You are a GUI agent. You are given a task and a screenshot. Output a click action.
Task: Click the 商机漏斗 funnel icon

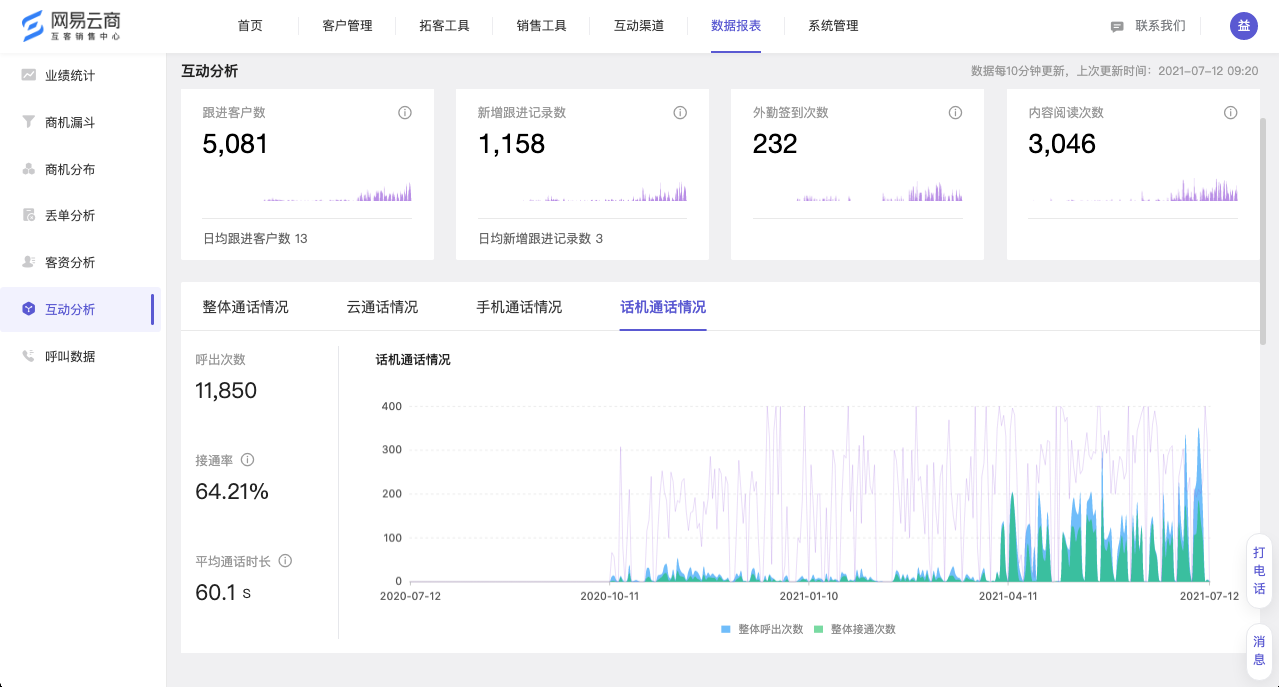[x=29, y=122]
